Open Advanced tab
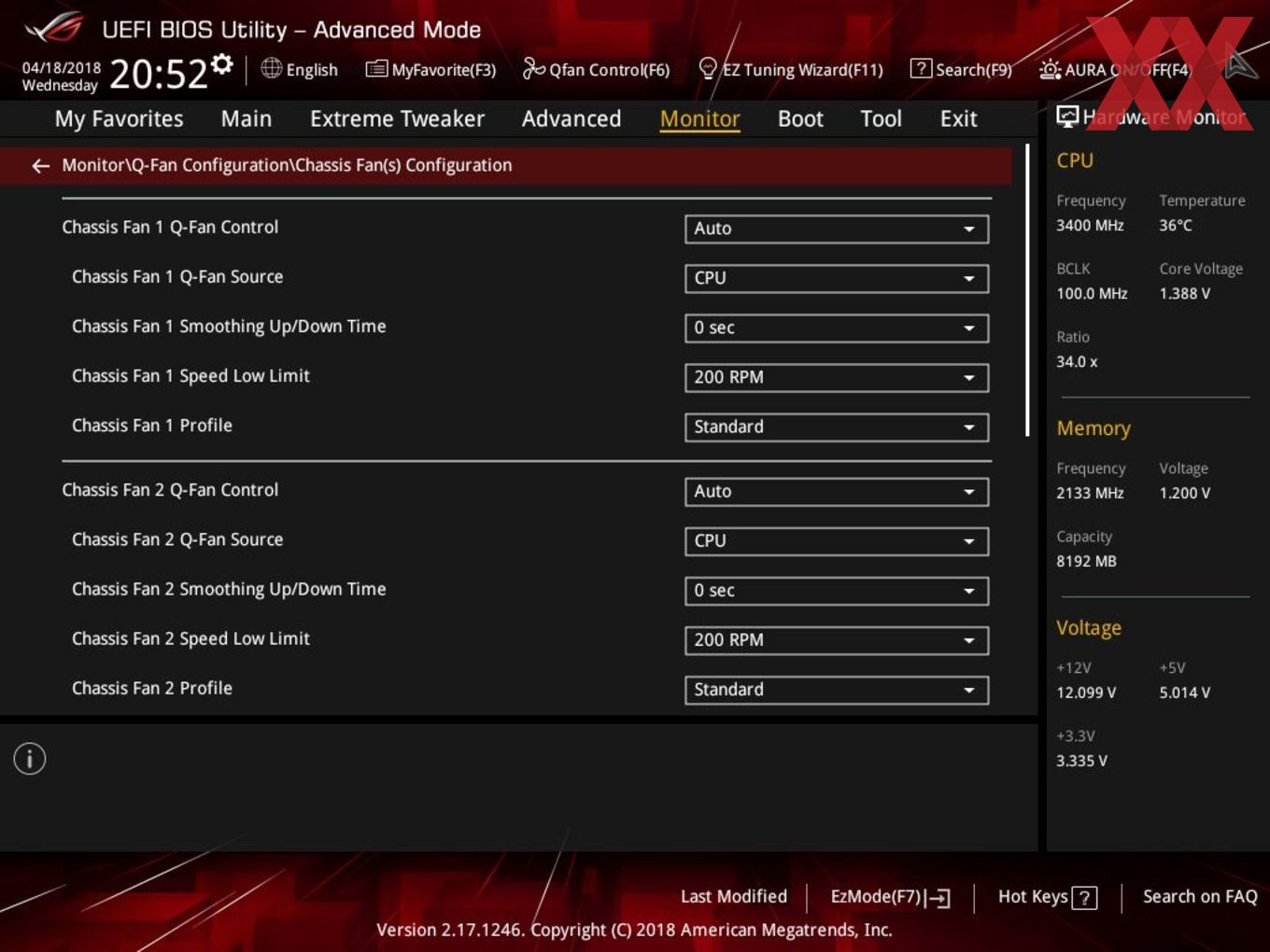 pos(571,119)
